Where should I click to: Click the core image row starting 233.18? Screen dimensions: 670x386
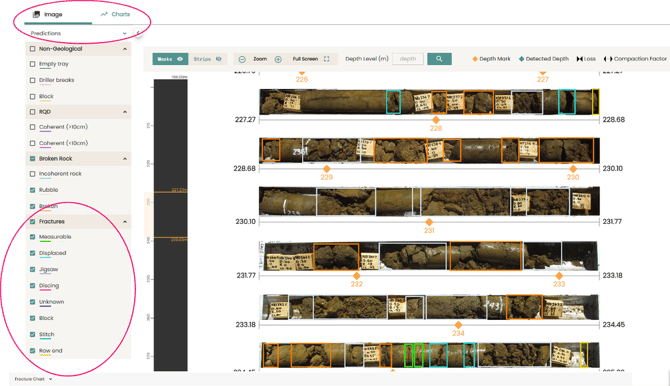(429, 307)
